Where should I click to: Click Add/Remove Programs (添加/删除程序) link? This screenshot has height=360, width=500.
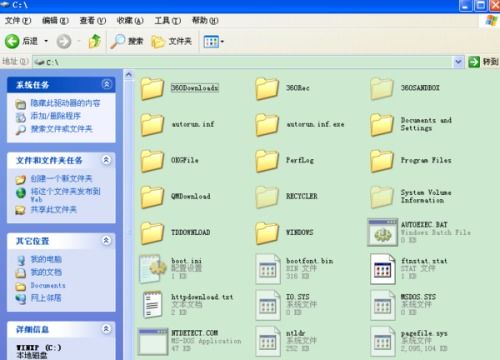click(x=56, y=116)
